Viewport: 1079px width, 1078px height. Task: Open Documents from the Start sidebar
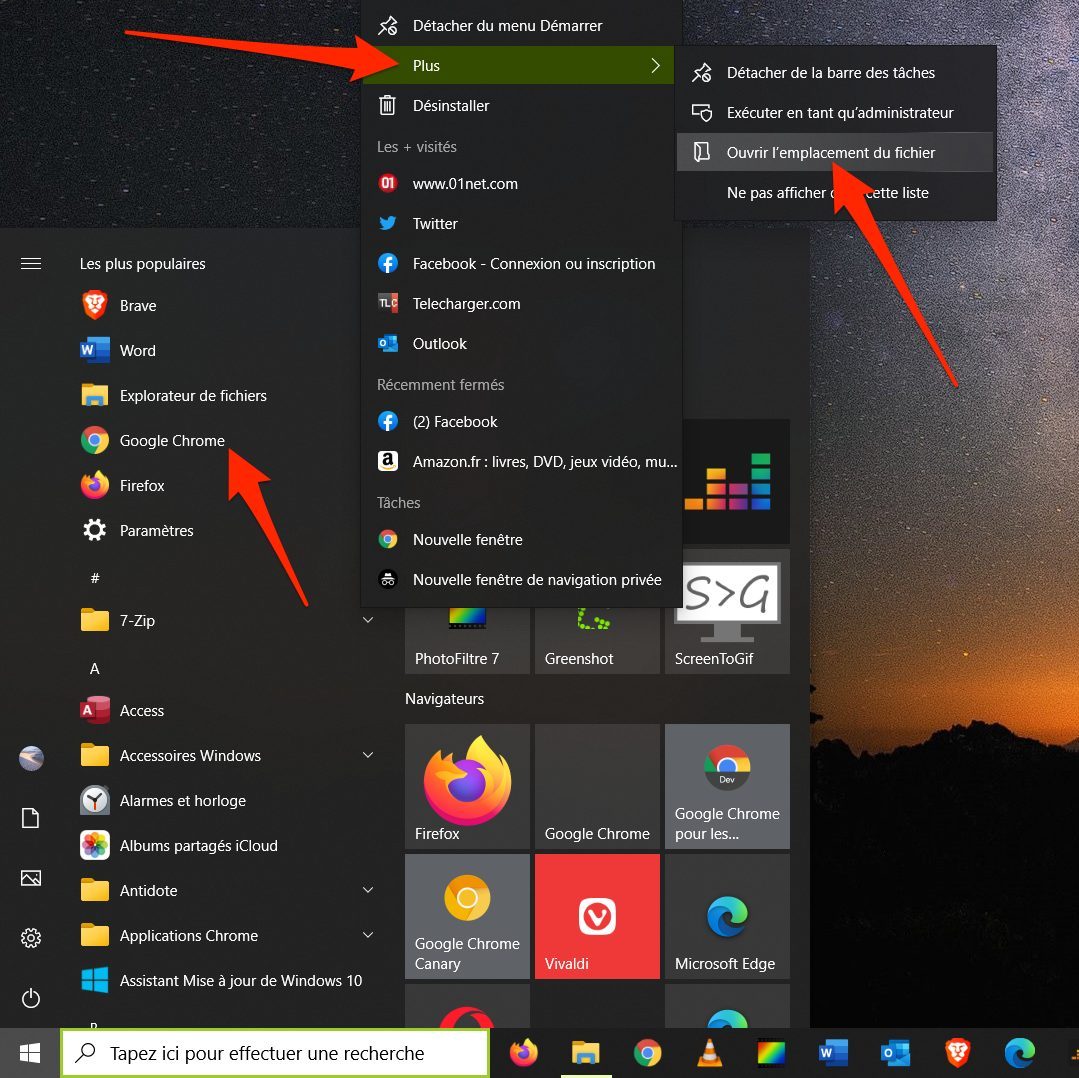(31, 818)
